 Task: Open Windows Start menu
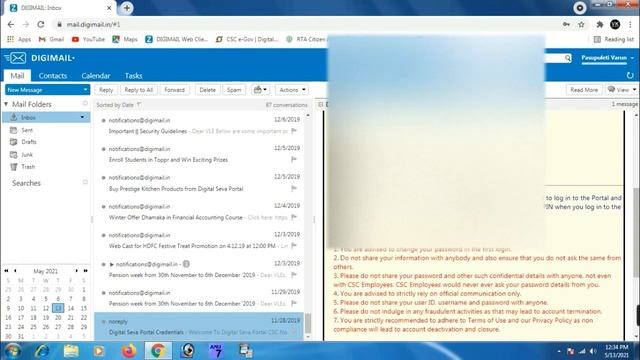tap(13, 351)
